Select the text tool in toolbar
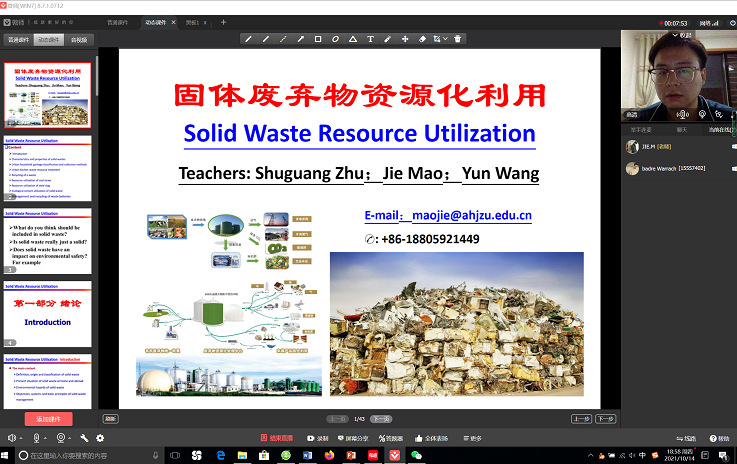Screen dimensions: 737x464 [370, 39]
